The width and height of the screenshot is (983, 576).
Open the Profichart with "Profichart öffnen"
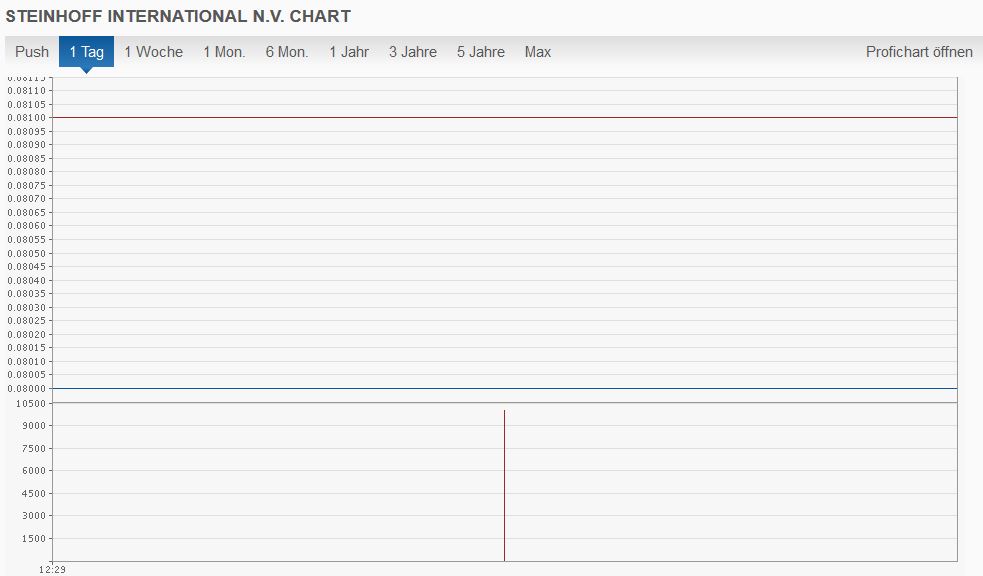point(920,51)
